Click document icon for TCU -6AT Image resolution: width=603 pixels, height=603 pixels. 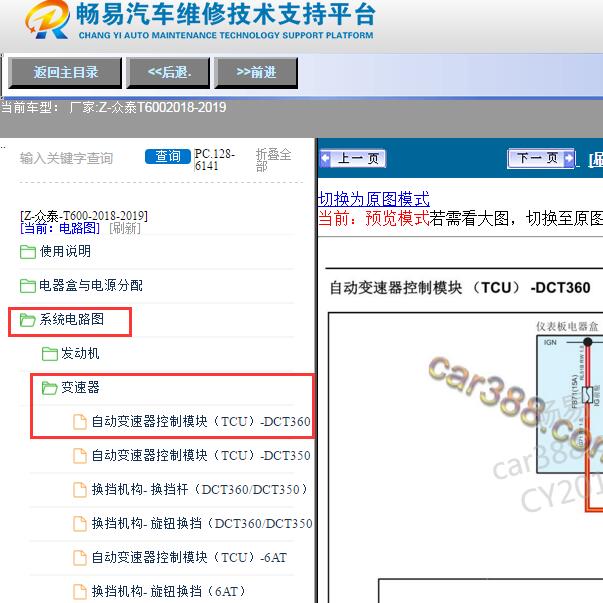pyautogui.click(x=80, y=558)
